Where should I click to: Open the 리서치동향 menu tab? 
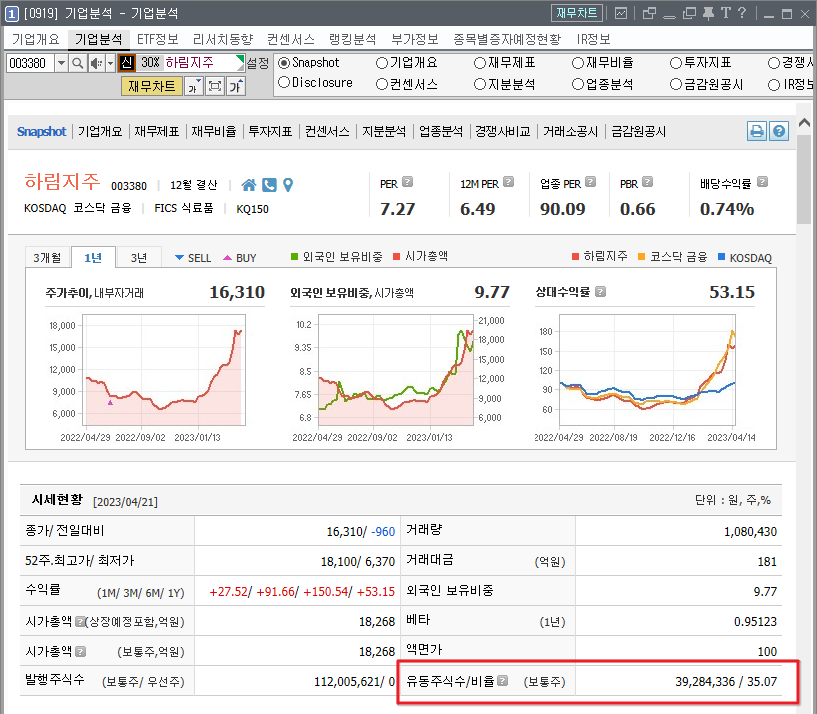(222, 40)
